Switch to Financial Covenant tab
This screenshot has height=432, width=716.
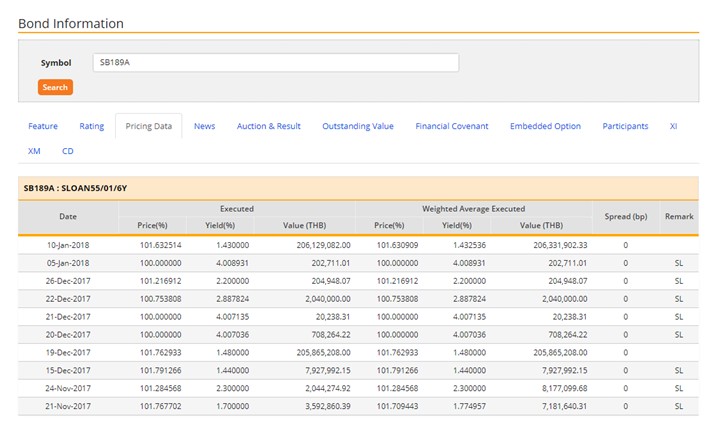click(x=451, y=126)
